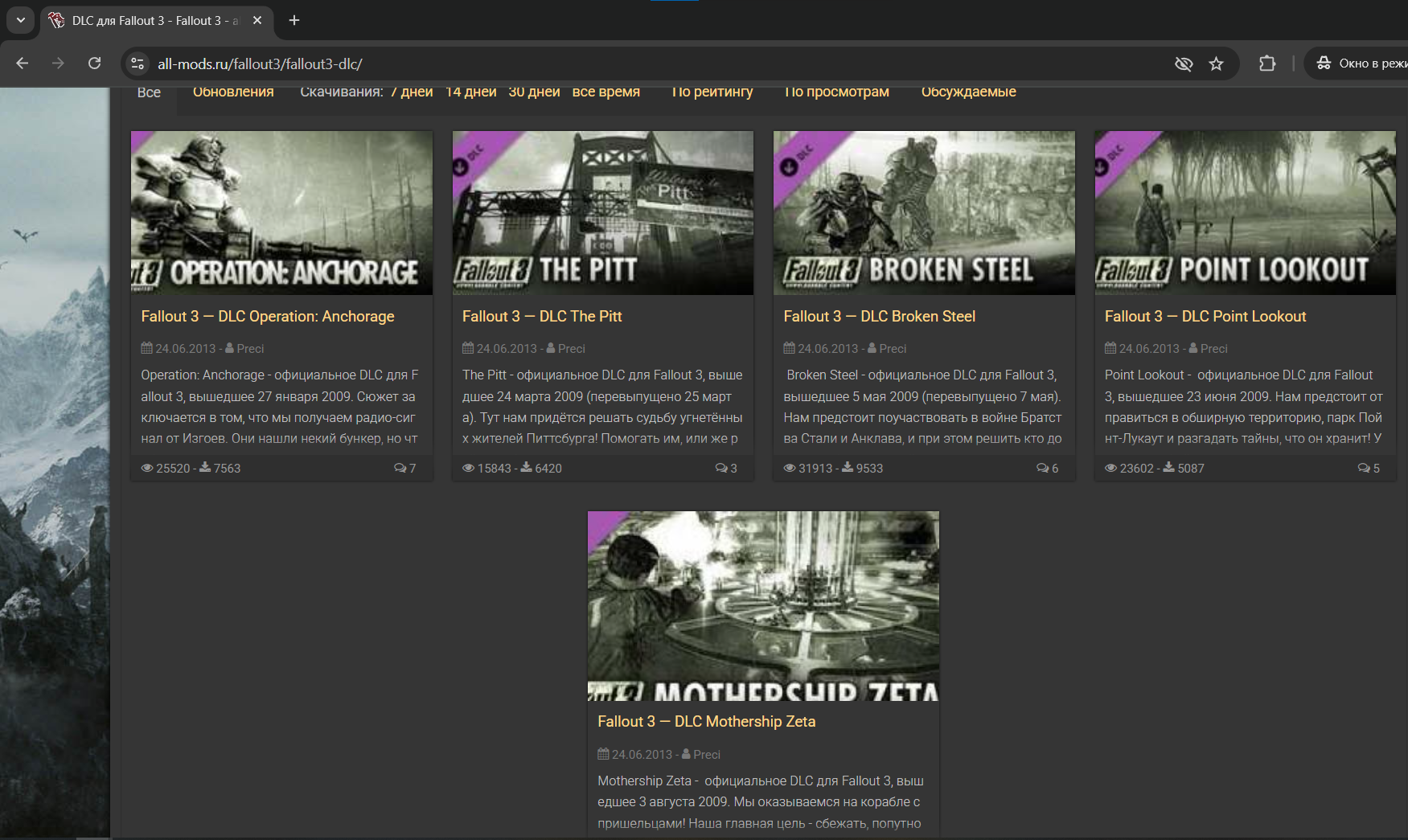
Task: Click views eye icon beside 25520
Action: pos(147,468)
